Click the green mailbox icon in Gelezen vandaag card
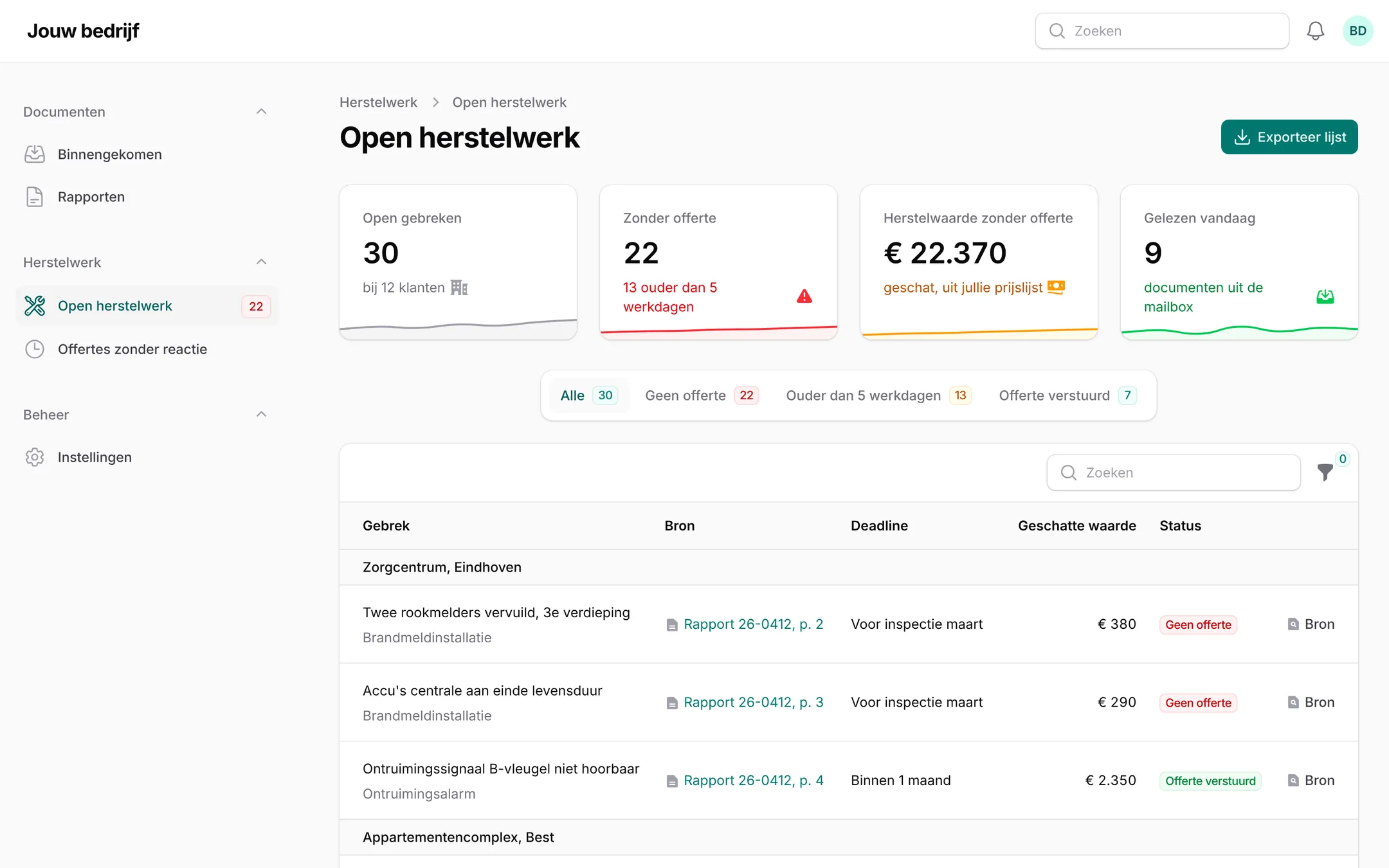Image resolution: width=1389 pixels, height=868 pixels. pyautogui.click(x=1325, y=296)
